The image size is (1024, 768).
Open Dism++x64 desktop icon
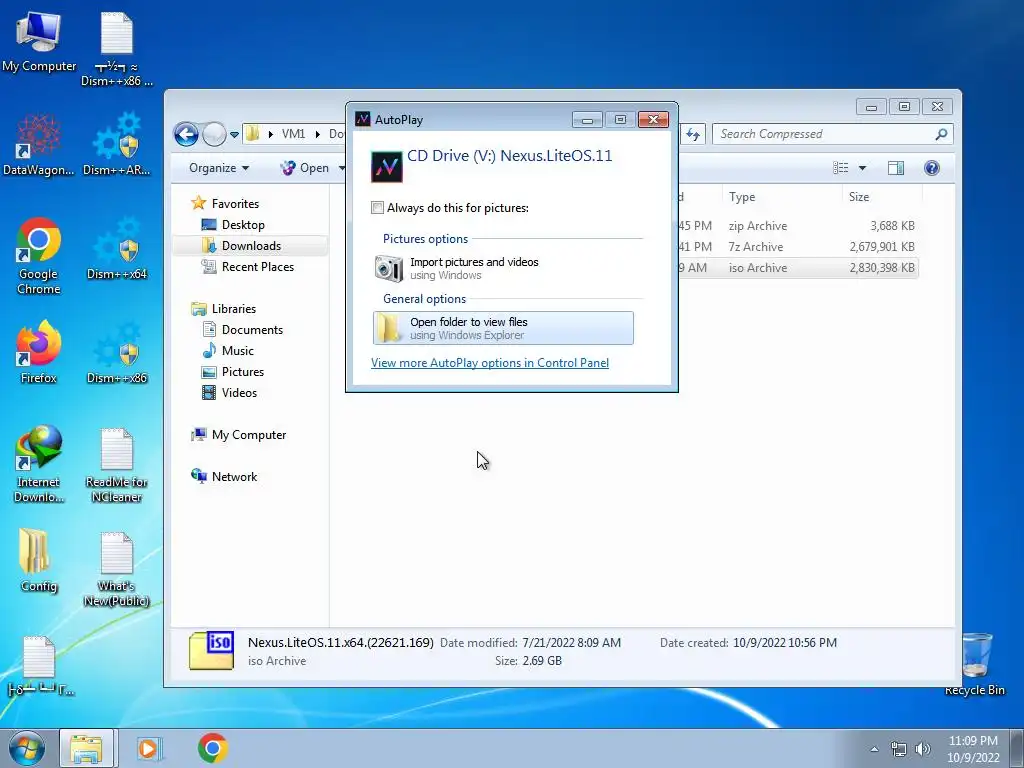(x=117, y=248)
